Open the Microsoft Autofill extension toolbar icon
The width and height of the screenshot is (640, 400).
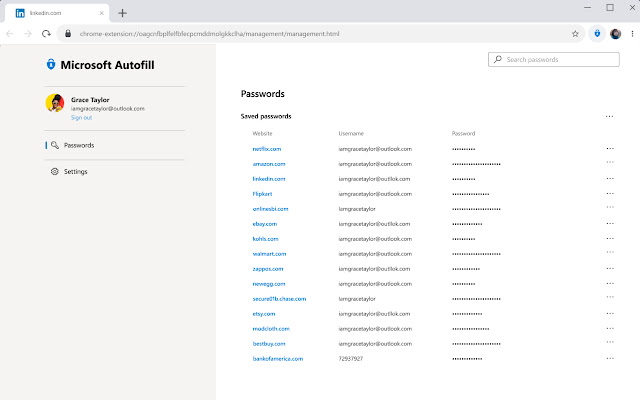pyautogui.click(x=597, y=33)
